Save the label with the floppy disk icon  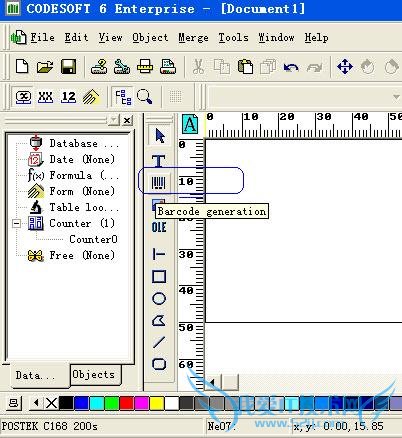pos(68,66)
